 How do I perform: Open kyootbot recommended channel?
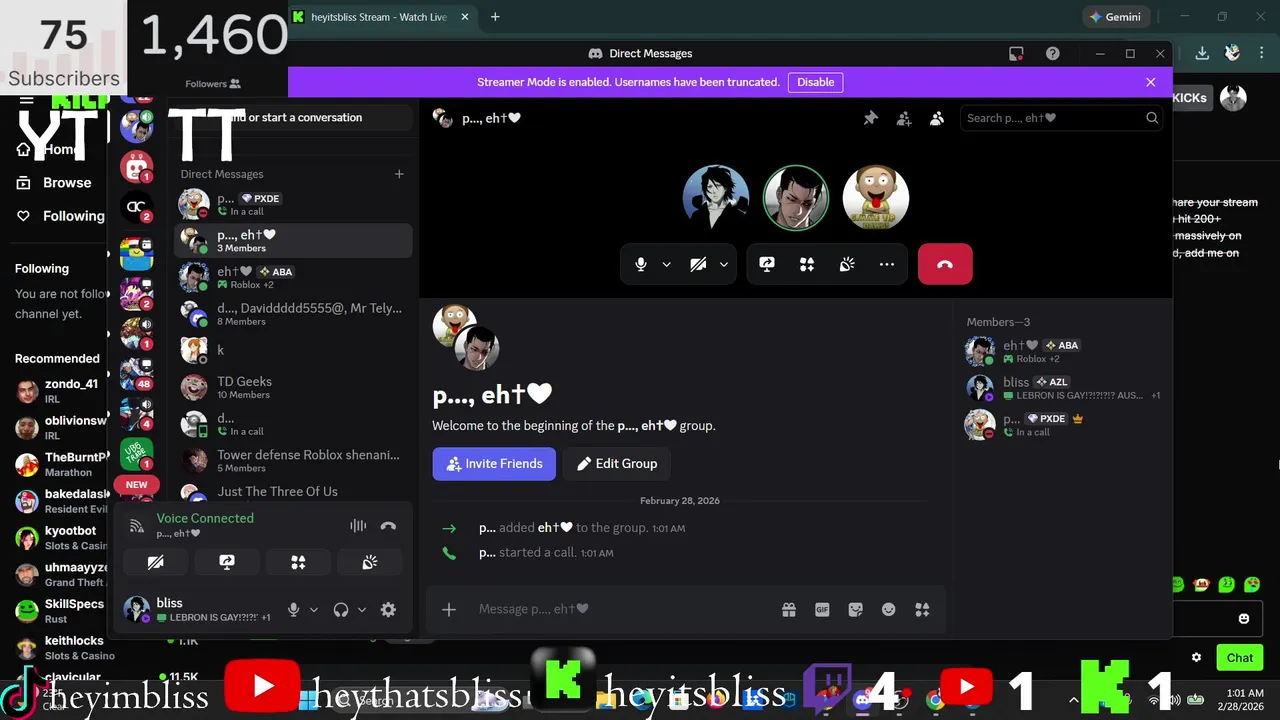tap(58, 538)
